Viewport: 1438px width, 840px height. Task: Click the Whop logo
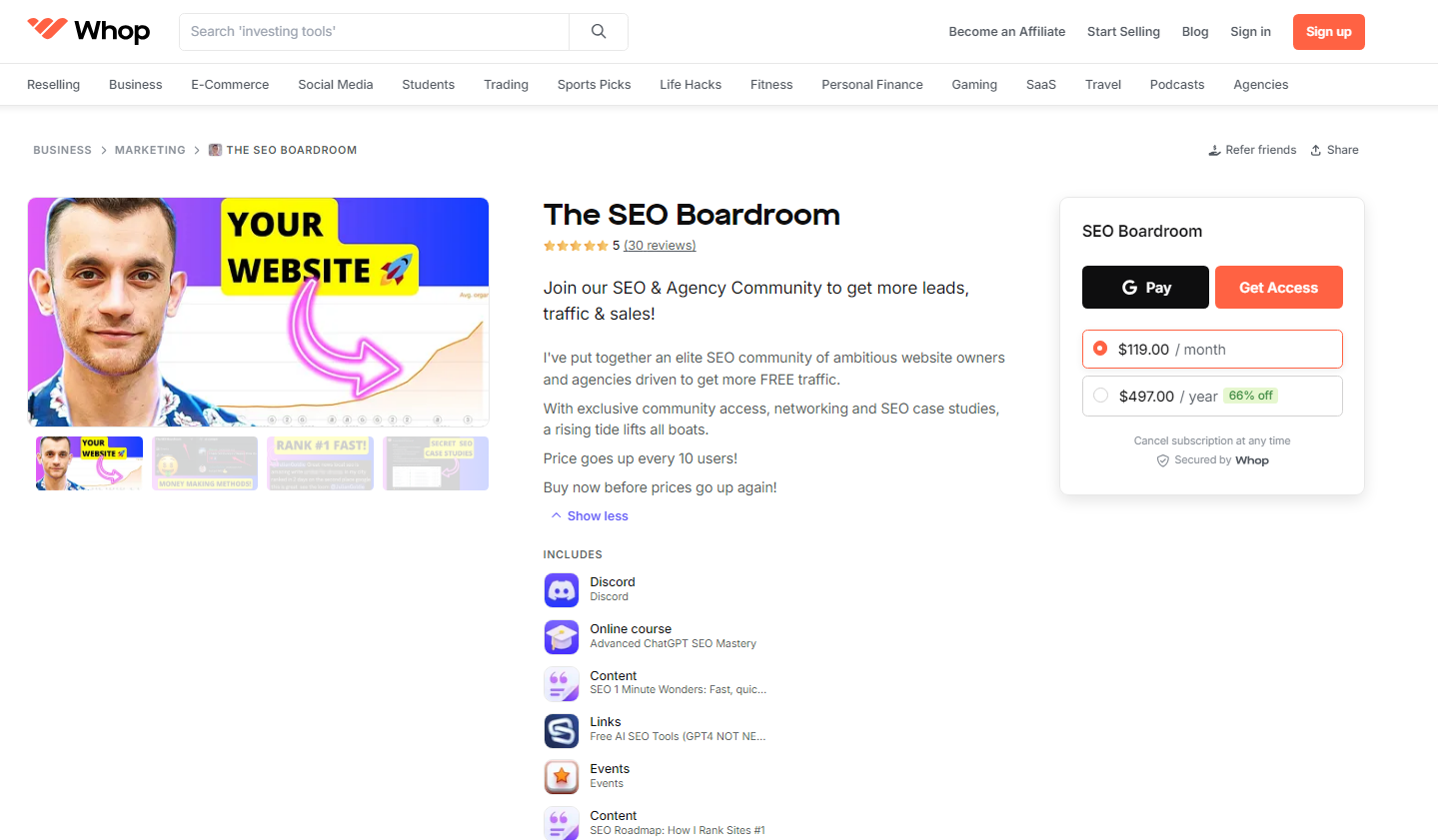[x=88, y=31]
